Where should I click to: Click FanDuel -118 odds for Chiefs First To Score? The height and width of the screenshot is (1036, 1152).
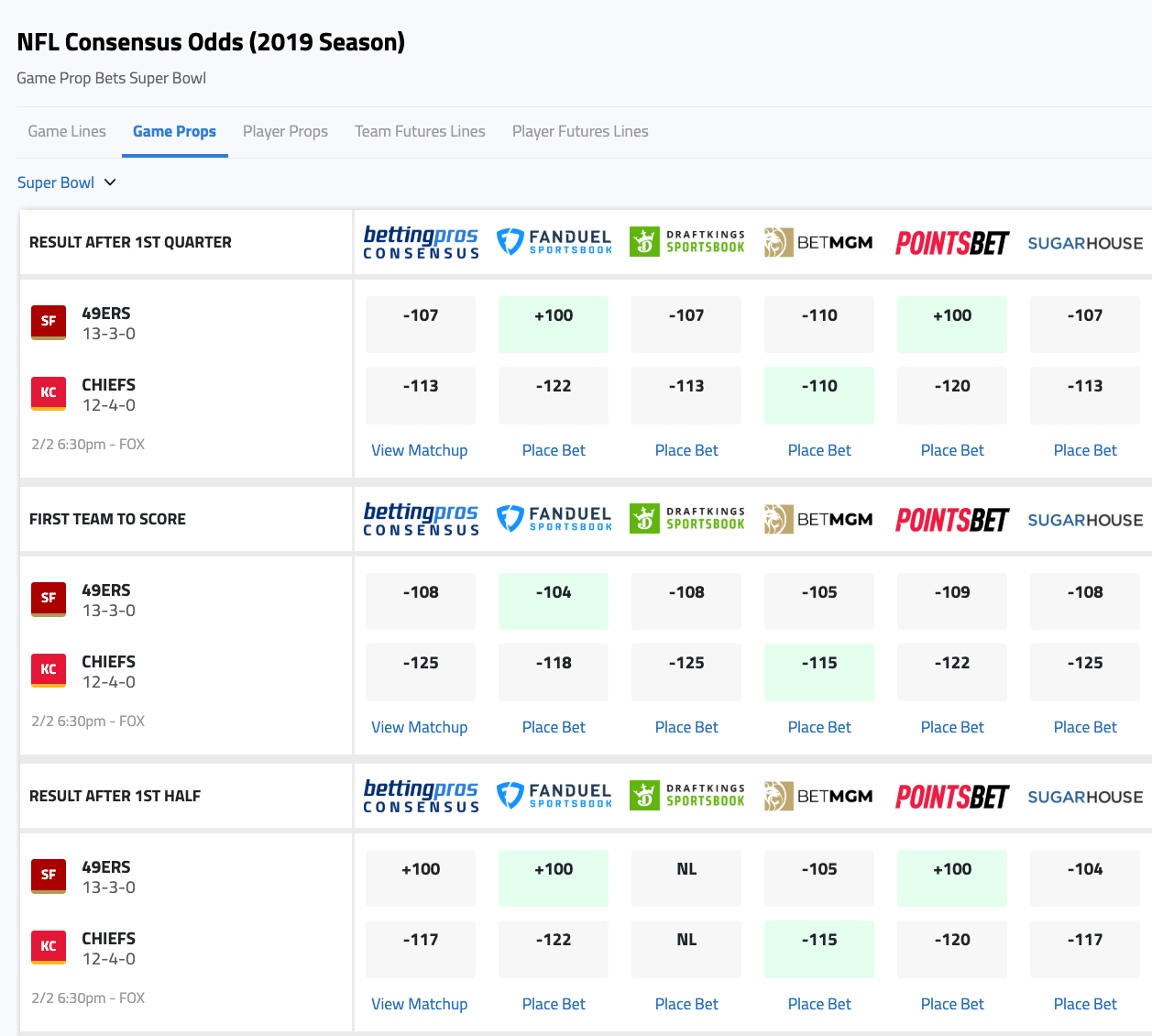[554, 672]
